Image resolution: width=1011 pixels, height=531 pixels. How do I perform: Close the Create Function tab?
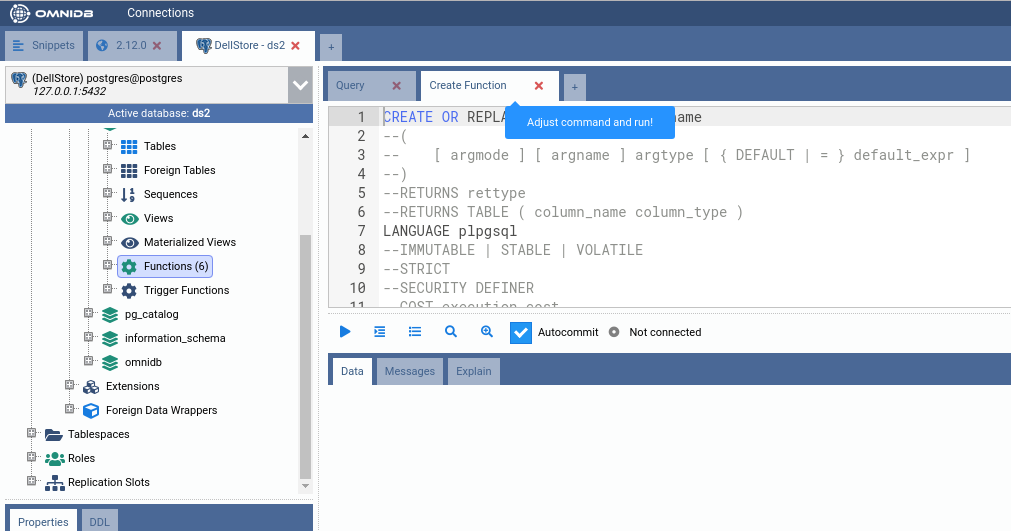539,86
